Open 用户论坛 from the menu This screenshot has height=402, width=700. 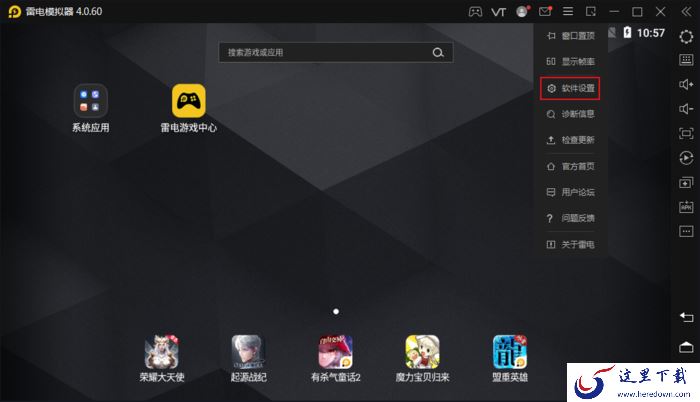point(571,192)
